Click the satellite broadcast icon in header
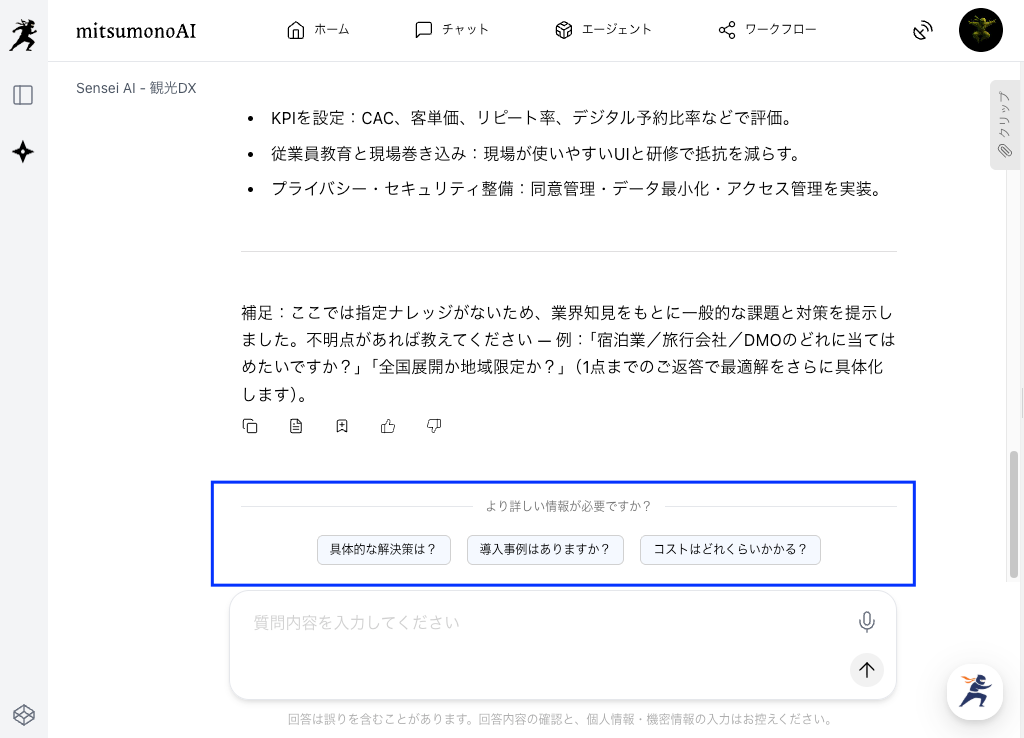This screenshot has height=738, width=1024. [x=922, y=30]
